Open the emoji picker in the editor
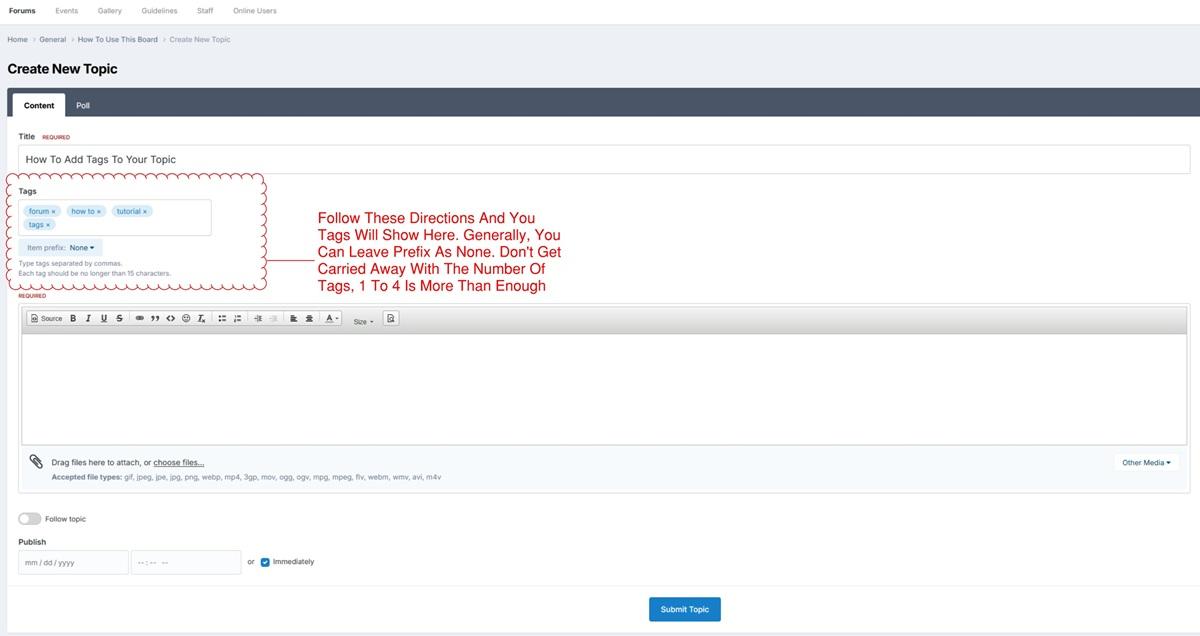 186,318
